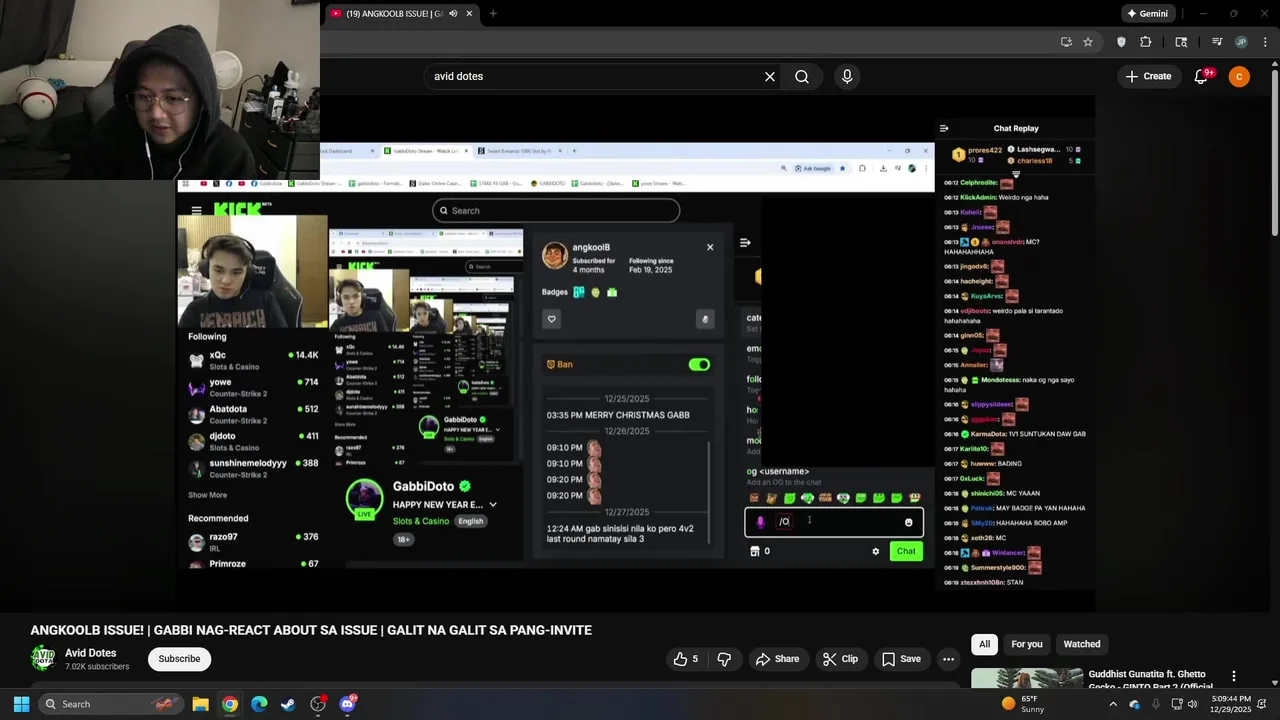1280x720 pixels.
Task: Open Steam from the taskbar
Action: (x=288, y=704)
